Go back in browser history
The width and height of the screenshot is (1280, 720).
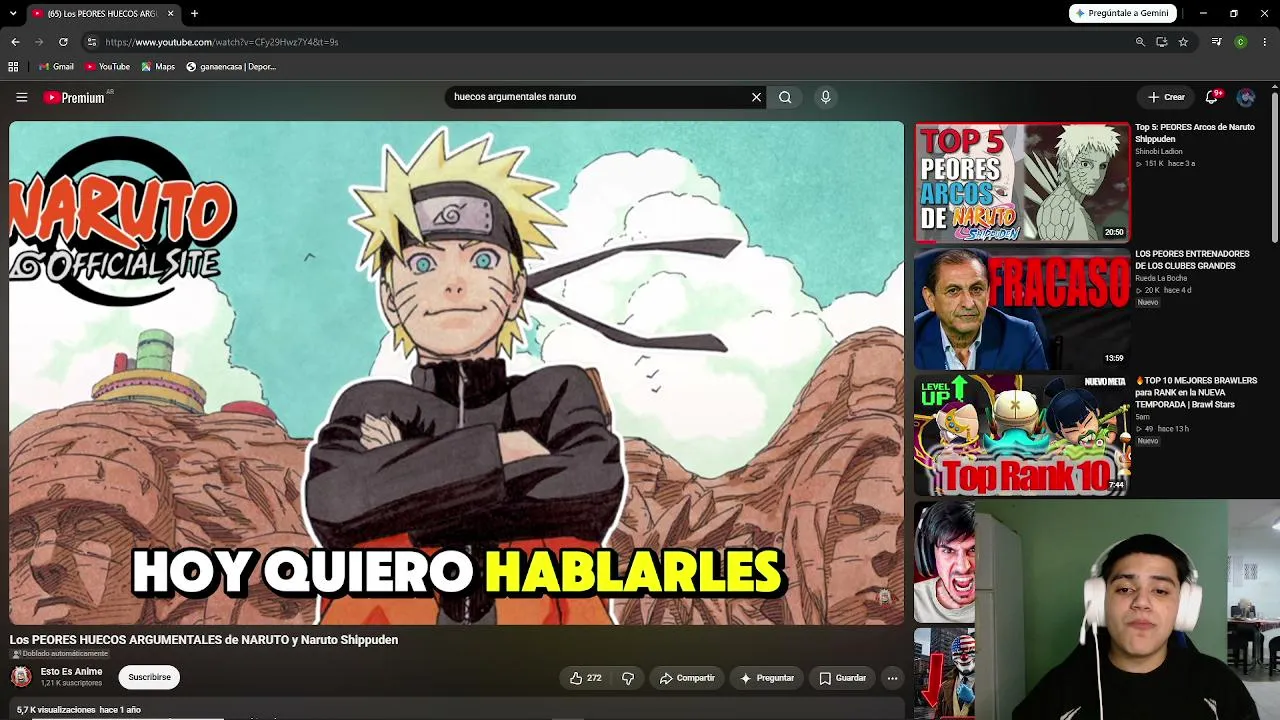click(15, 42)
